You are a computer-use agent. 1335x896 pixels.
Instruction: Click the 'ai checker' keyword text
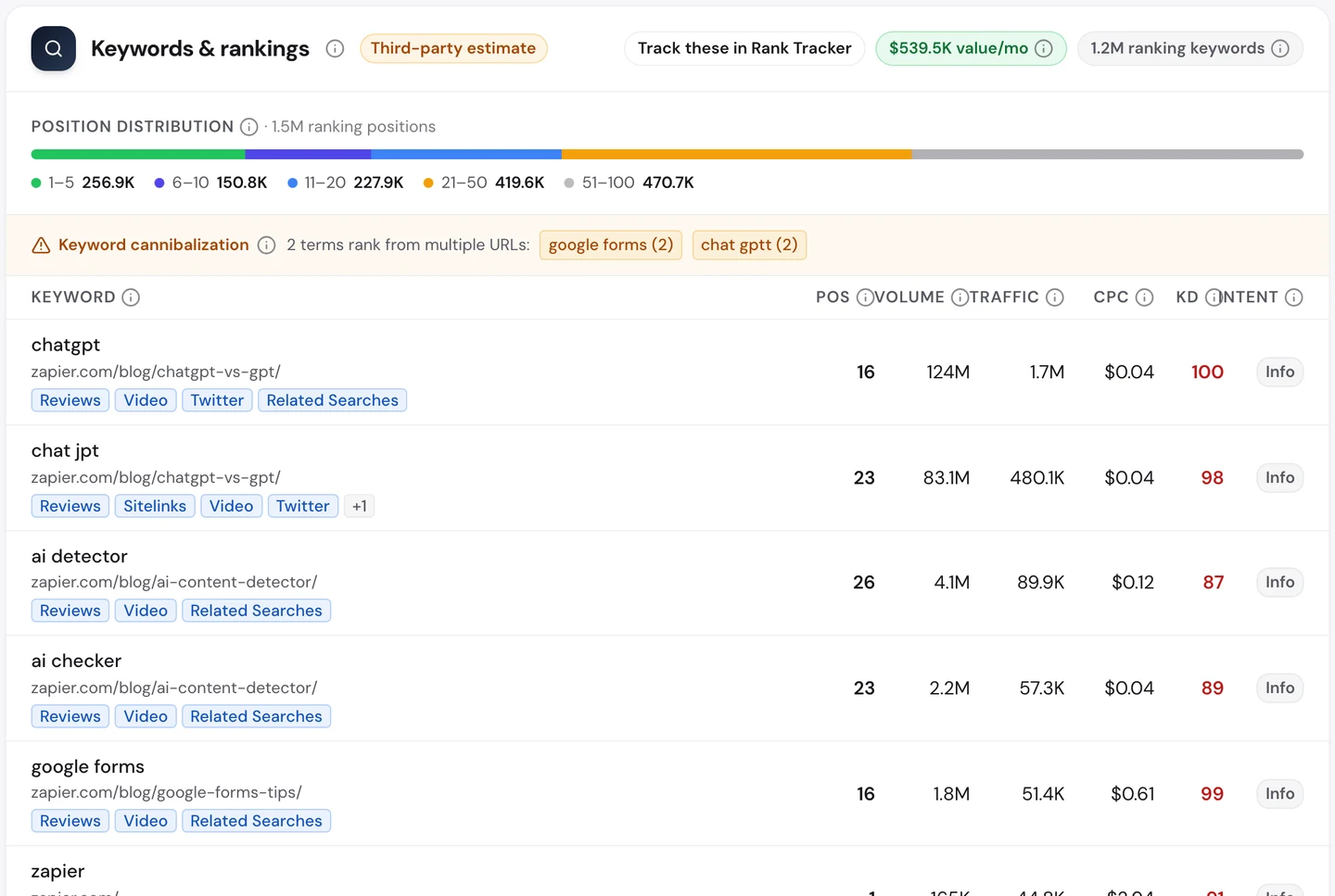click(x=77, y=662)
